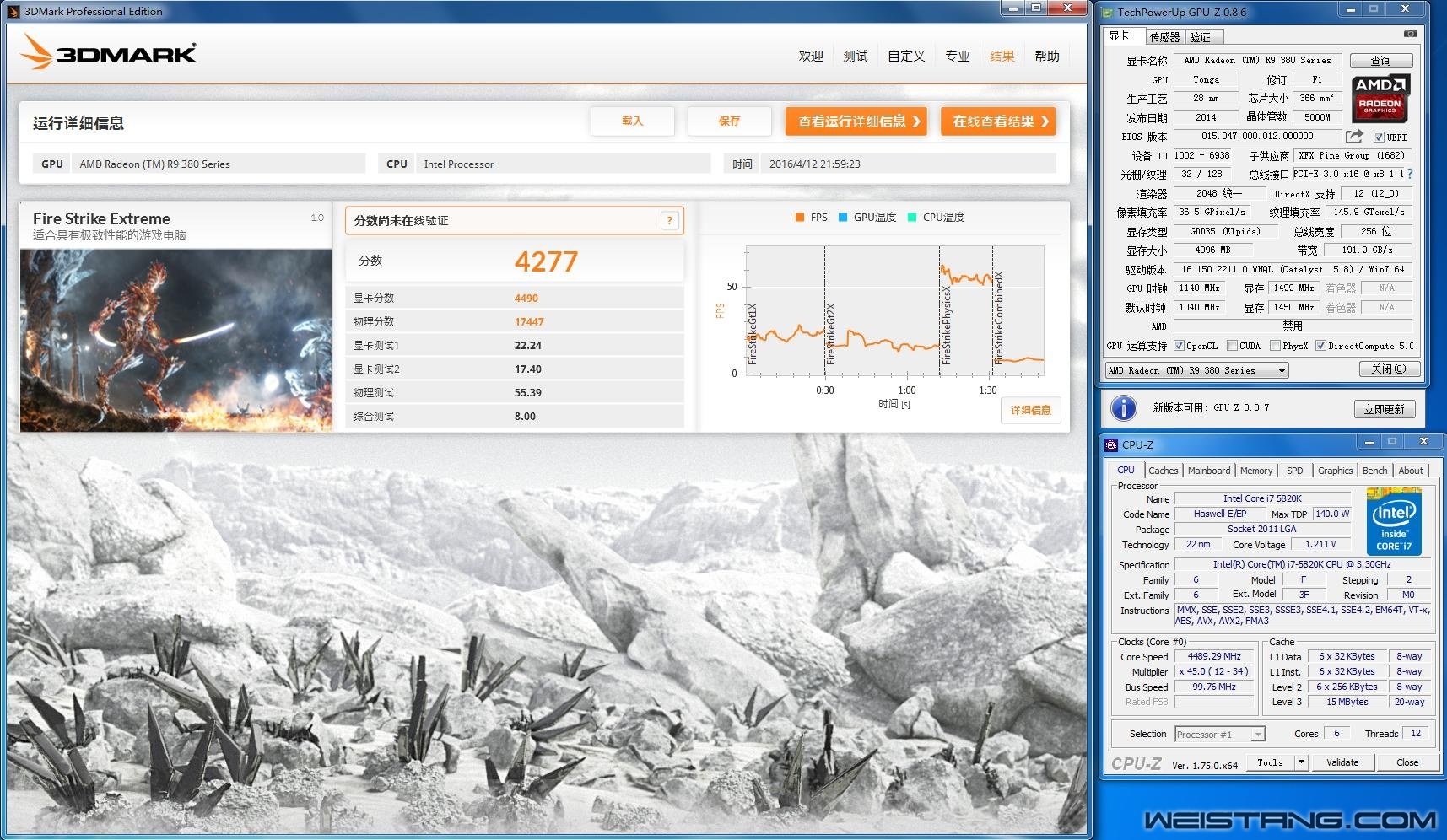
Task: Click the Tools button in CPU-Z
Action: coord(1270,762)
